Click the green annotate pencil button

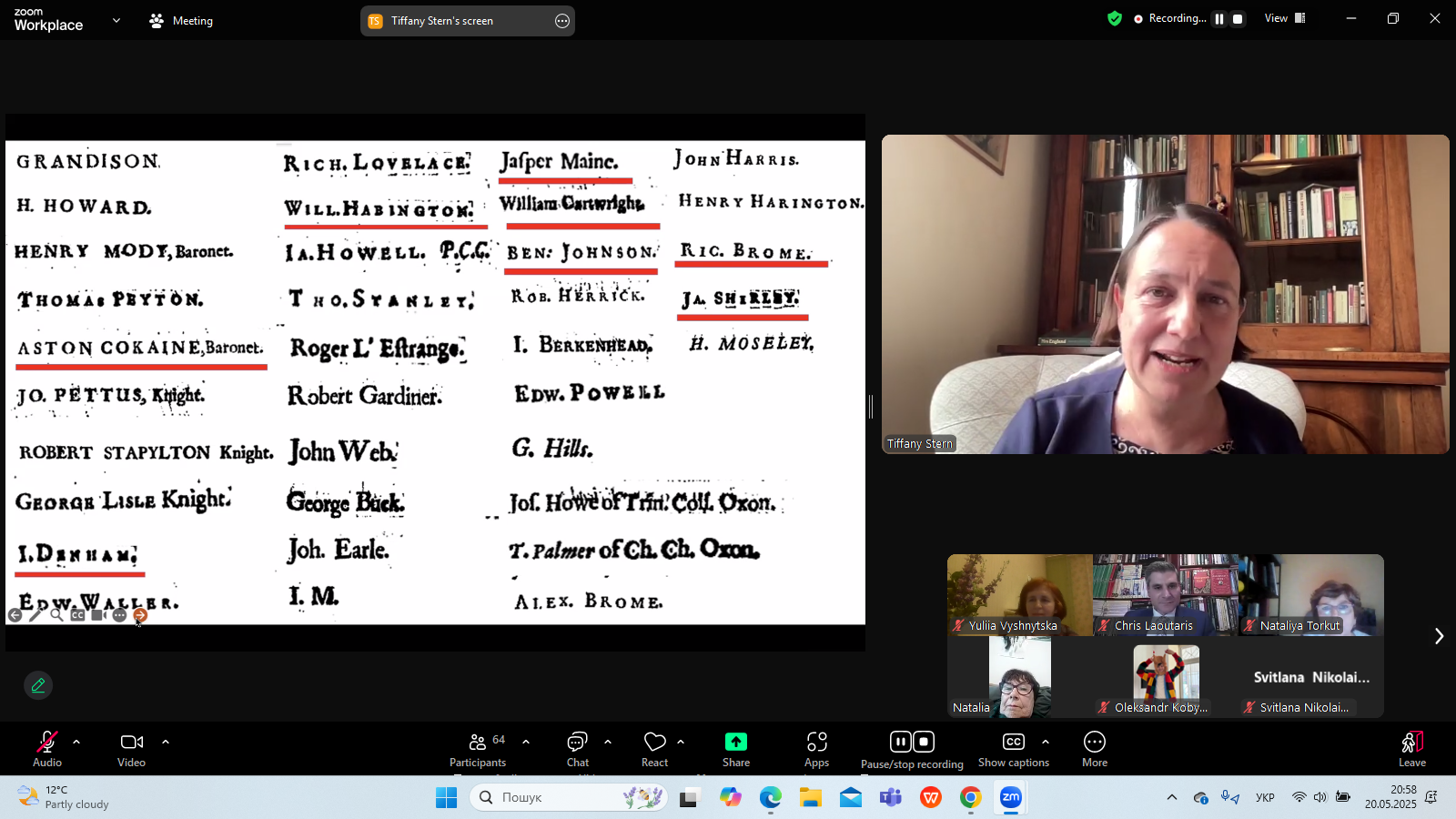[x=38, y=685]
